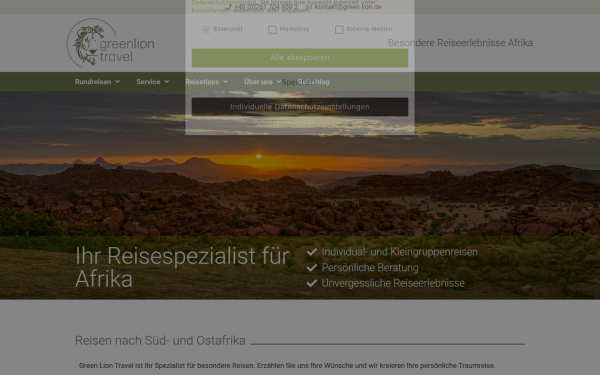Click the +49 phone number link
The width and height of the screenshot is (600, 375).
[262, 7]
